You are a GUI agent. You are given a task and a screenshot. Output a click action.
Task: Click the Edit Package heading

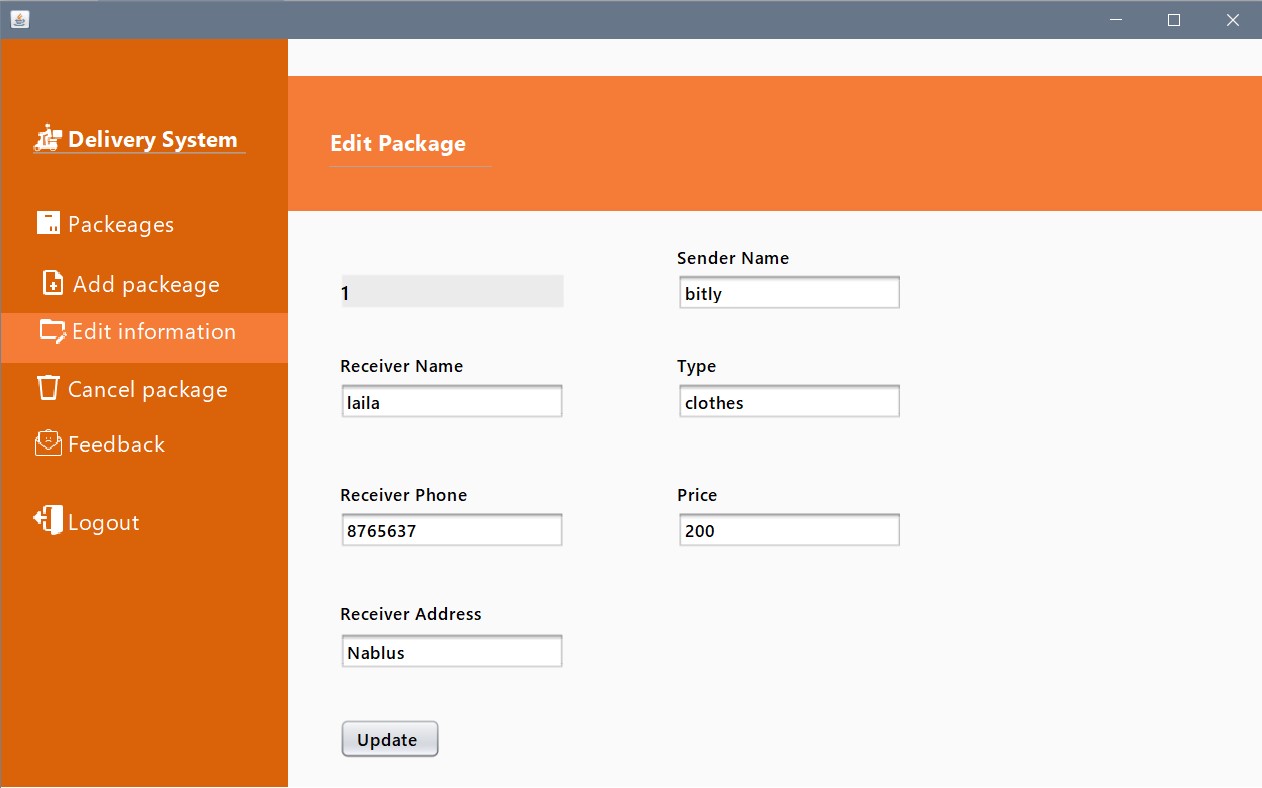398,143
